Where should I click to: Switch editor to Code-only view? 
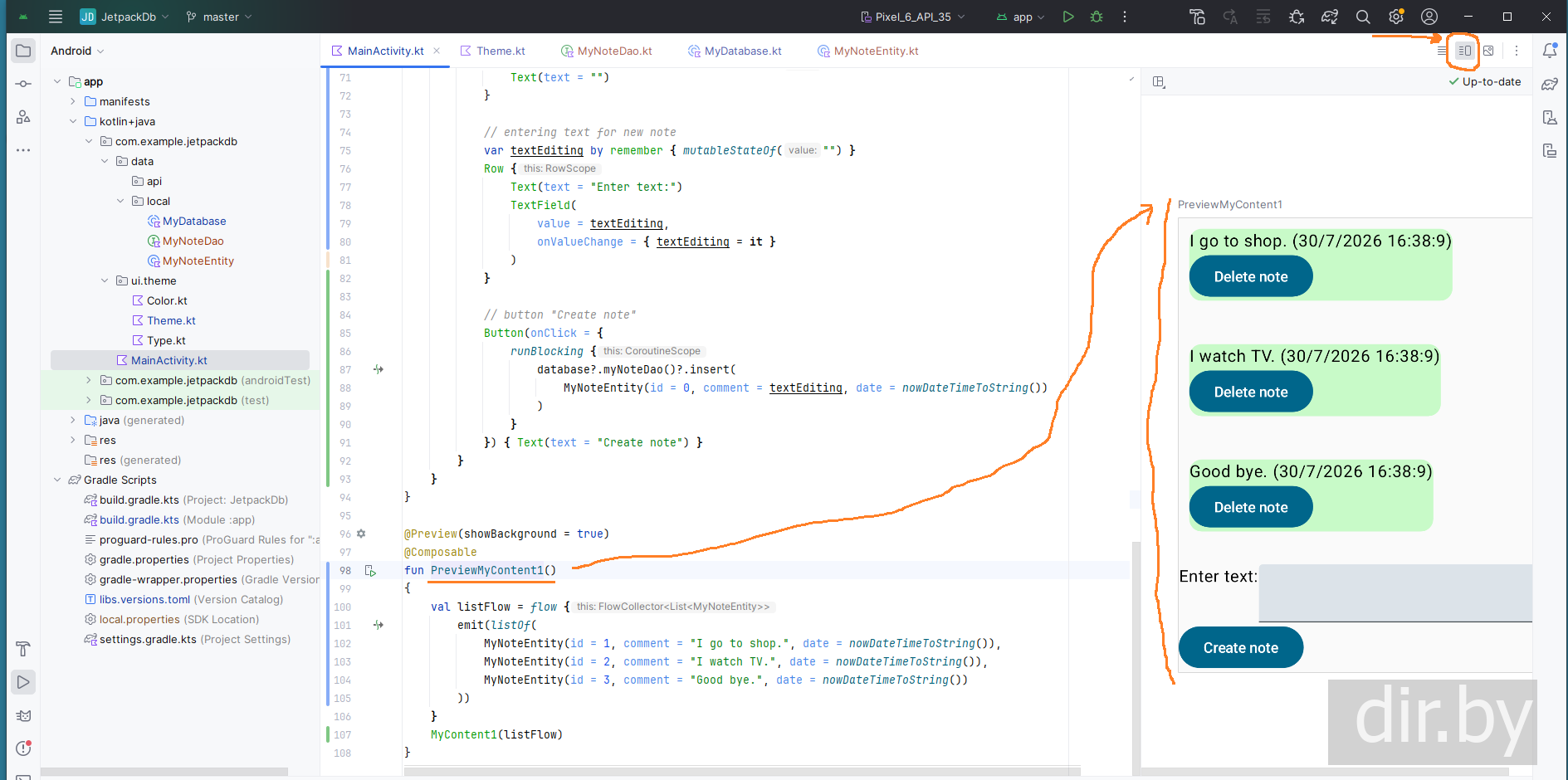(1442, 51)
